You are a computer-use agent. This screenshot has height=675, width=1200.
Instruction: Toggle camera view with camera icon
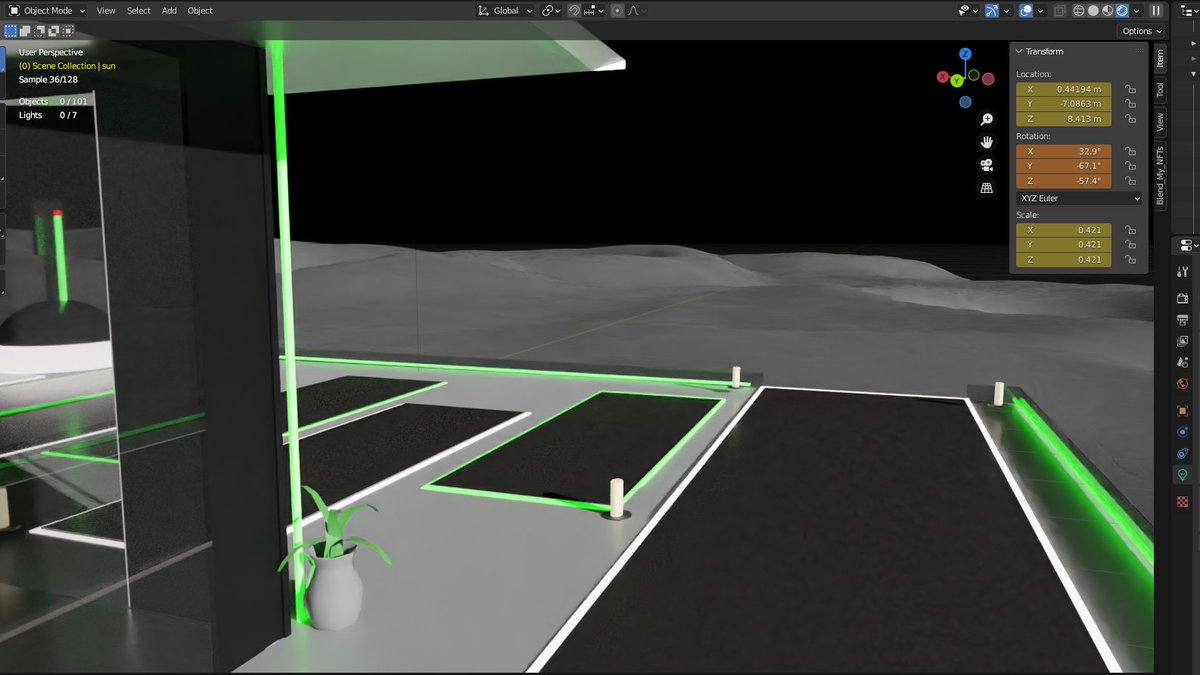[986, 165]
